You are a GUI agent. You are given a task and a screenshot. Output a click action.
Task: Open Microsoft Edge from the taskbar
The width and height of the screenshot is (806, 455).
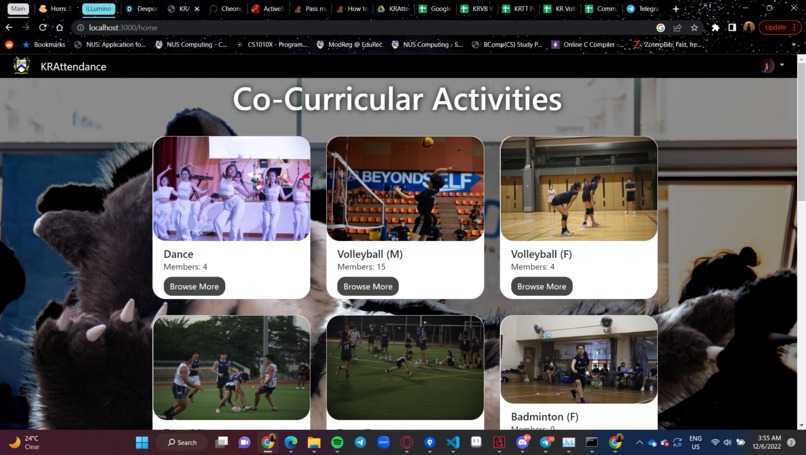[x=290, y=442]
